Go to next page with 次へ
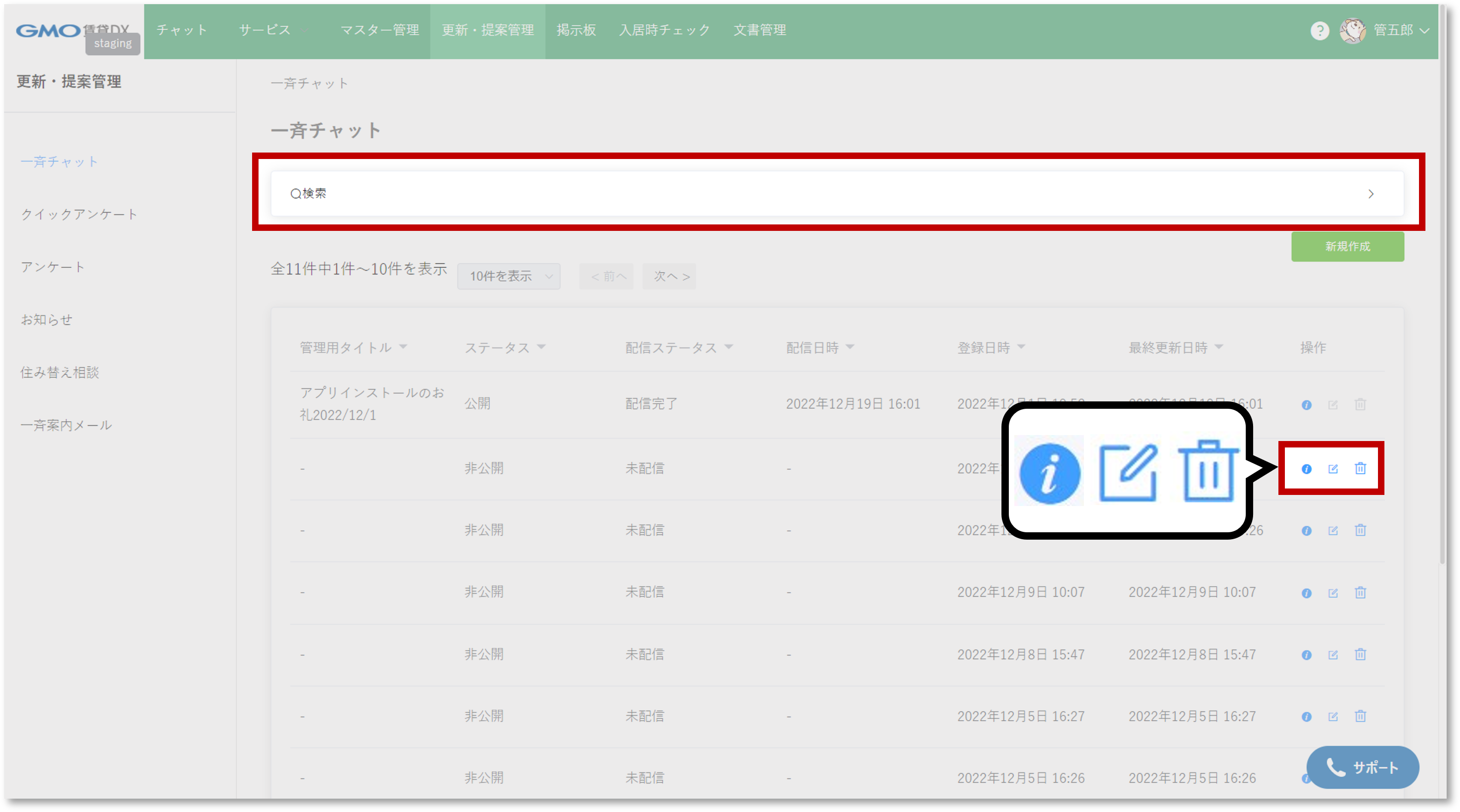 click(669, 276)
